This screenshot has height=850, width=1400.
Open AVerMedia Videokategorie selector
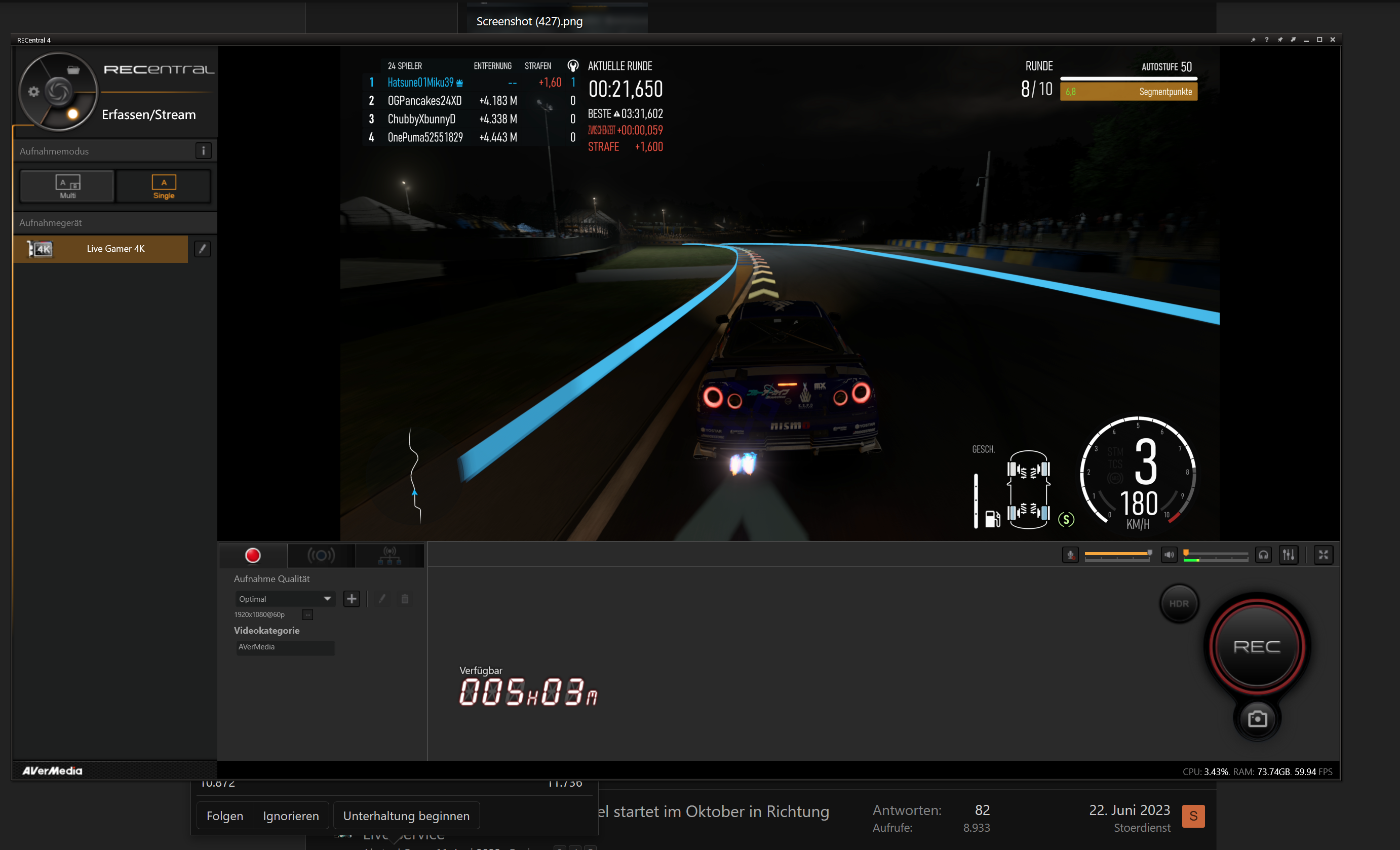click(285, 647)
